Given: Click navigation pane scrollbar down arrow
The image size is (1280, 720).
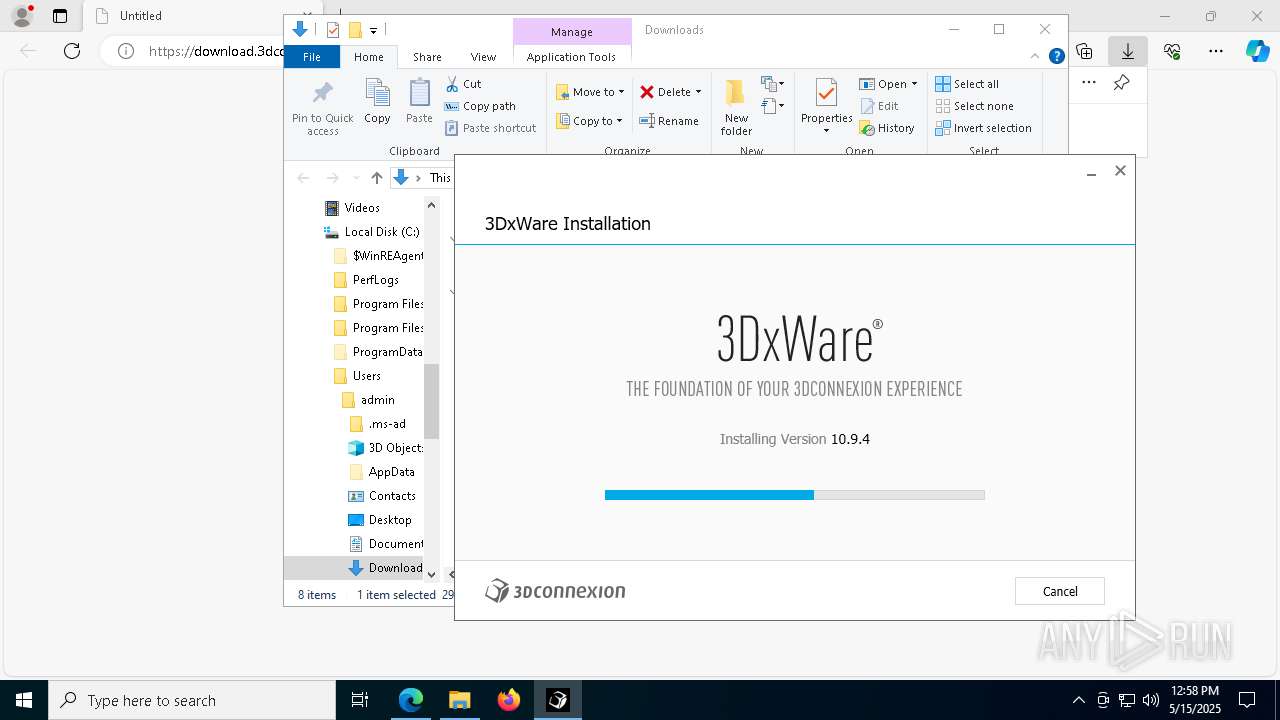Looking at the screenshot, I should pos(431,574).
